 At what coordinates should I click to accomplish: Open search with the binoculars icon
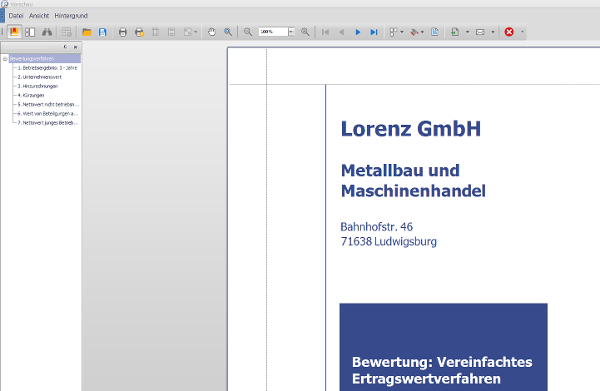pos(47,32)
